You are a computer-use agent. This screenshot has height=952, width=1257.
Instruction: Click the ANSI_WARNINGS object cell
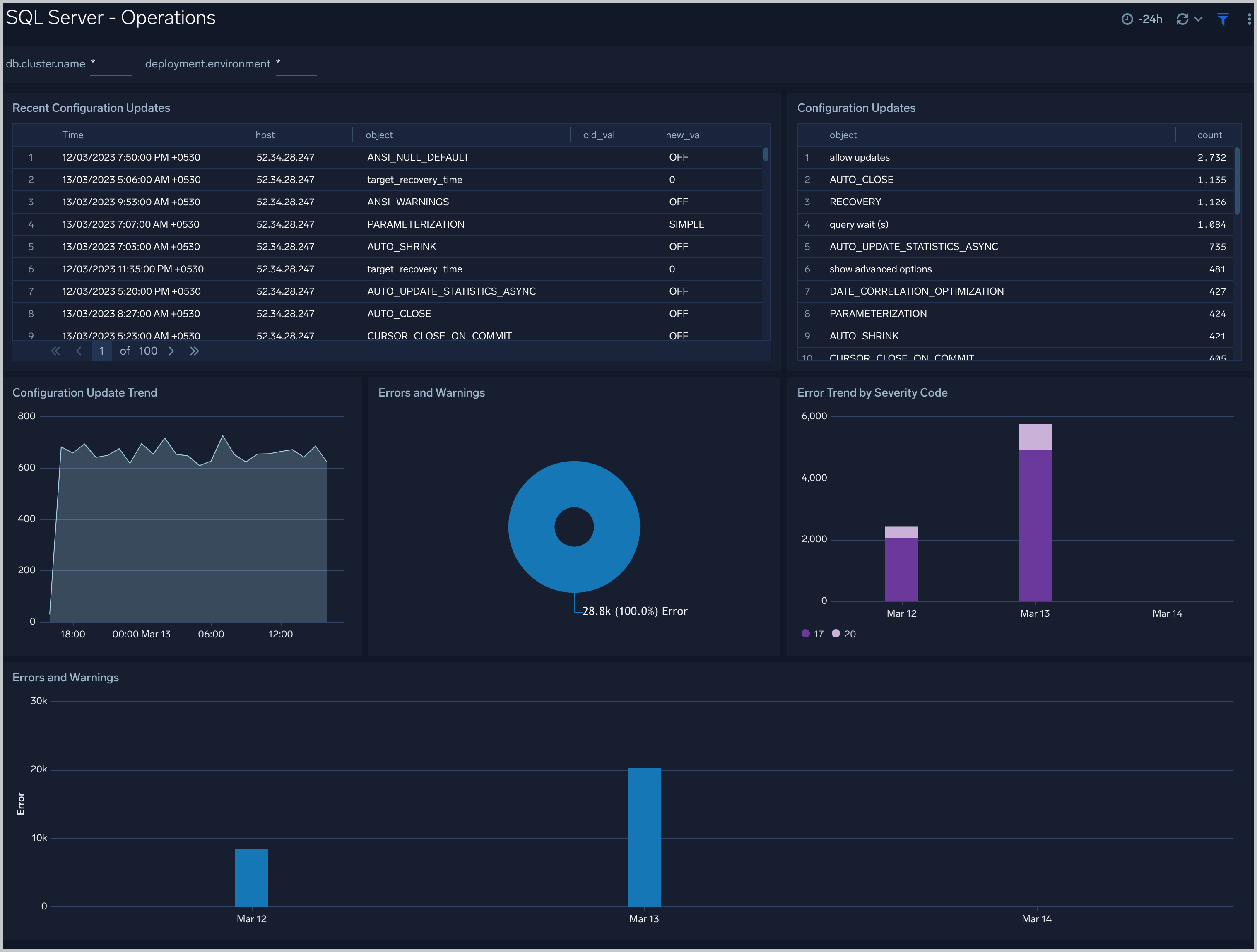pyautogui.click(x=407, y=202)
